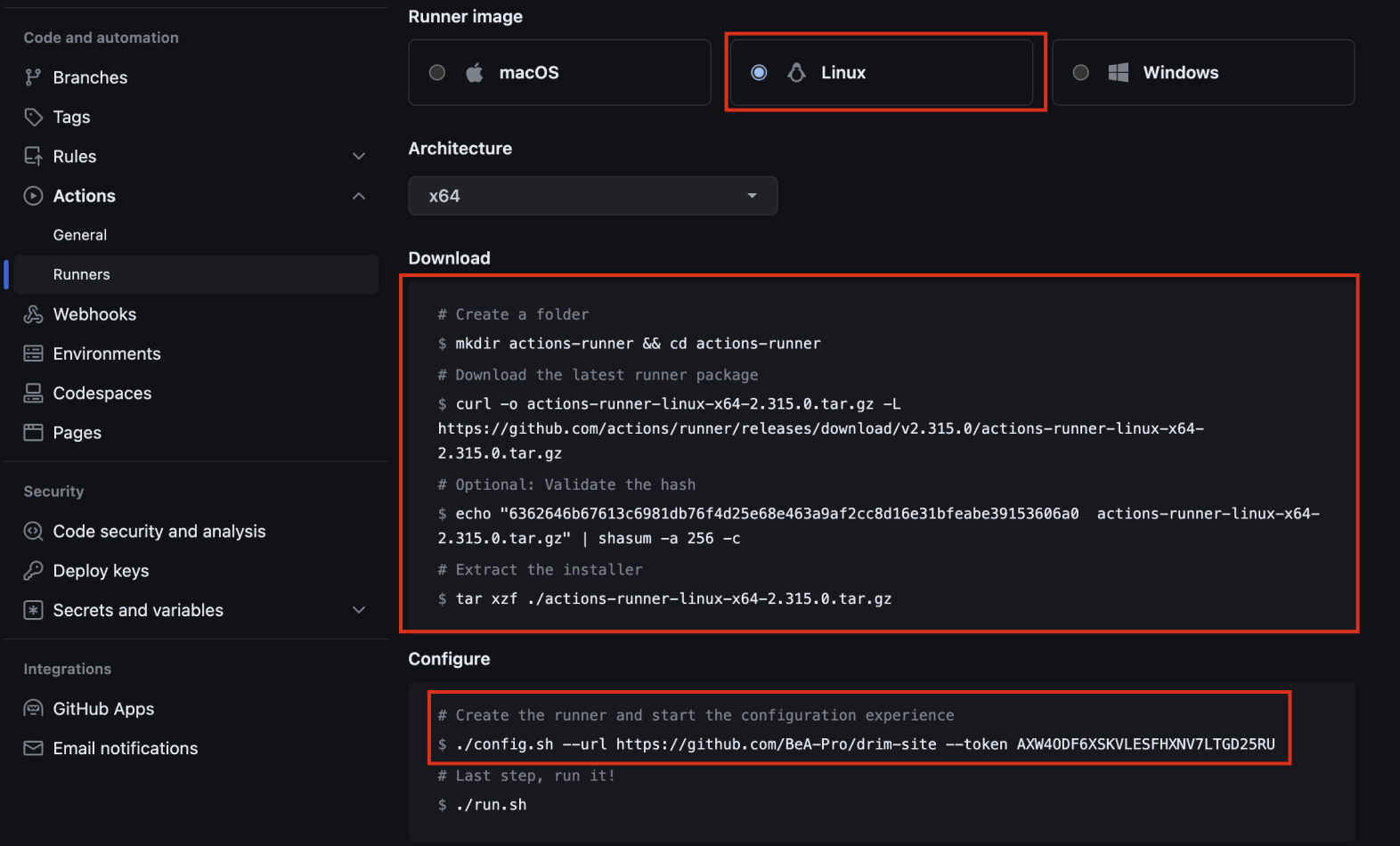
Task: Click the Webhooks icon
Action: (x=33, y=314)
